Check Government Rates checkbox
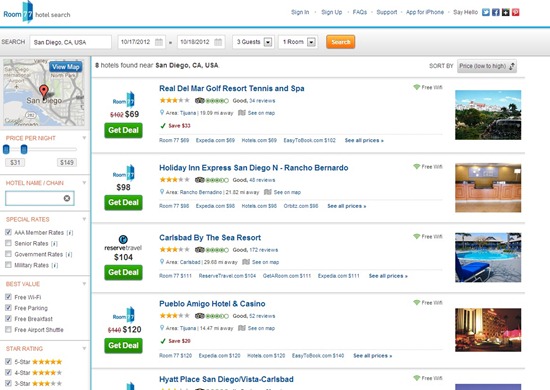This screenshot has width=550, height=390. [8, 254]
